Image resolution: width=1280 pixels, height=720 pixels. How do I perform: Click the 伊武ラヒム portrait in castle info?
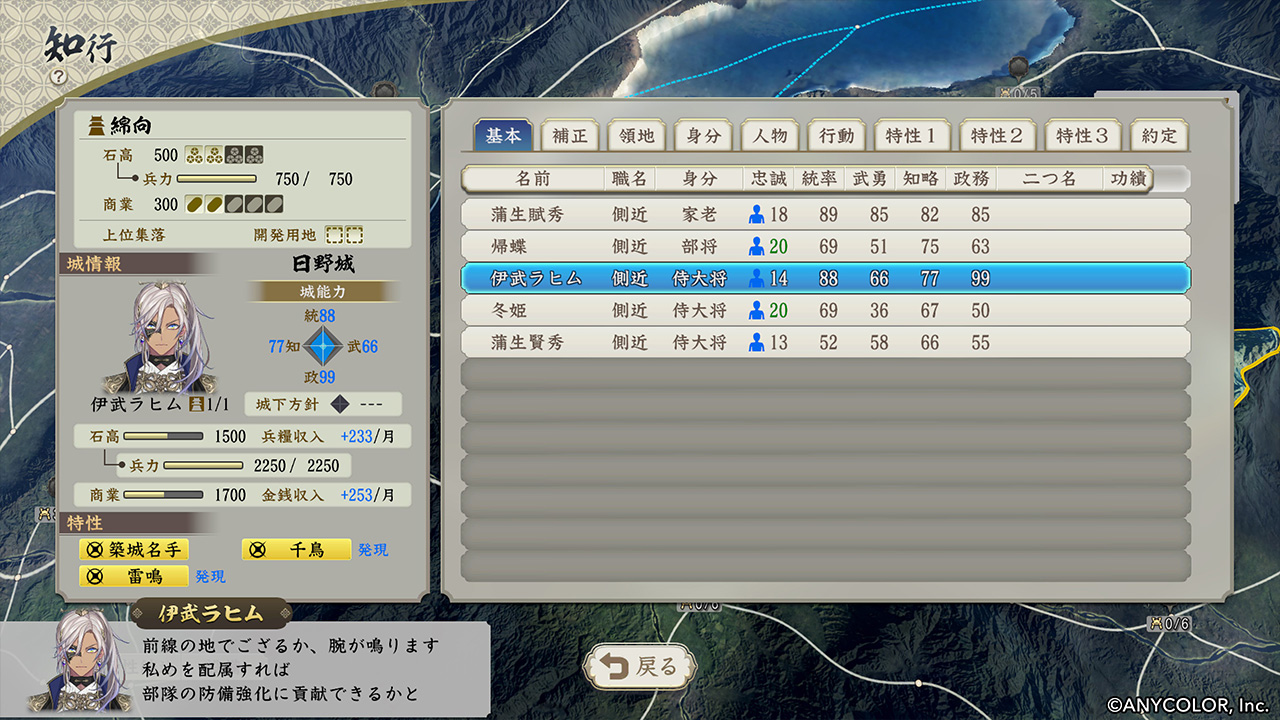(x=157, y=338)
